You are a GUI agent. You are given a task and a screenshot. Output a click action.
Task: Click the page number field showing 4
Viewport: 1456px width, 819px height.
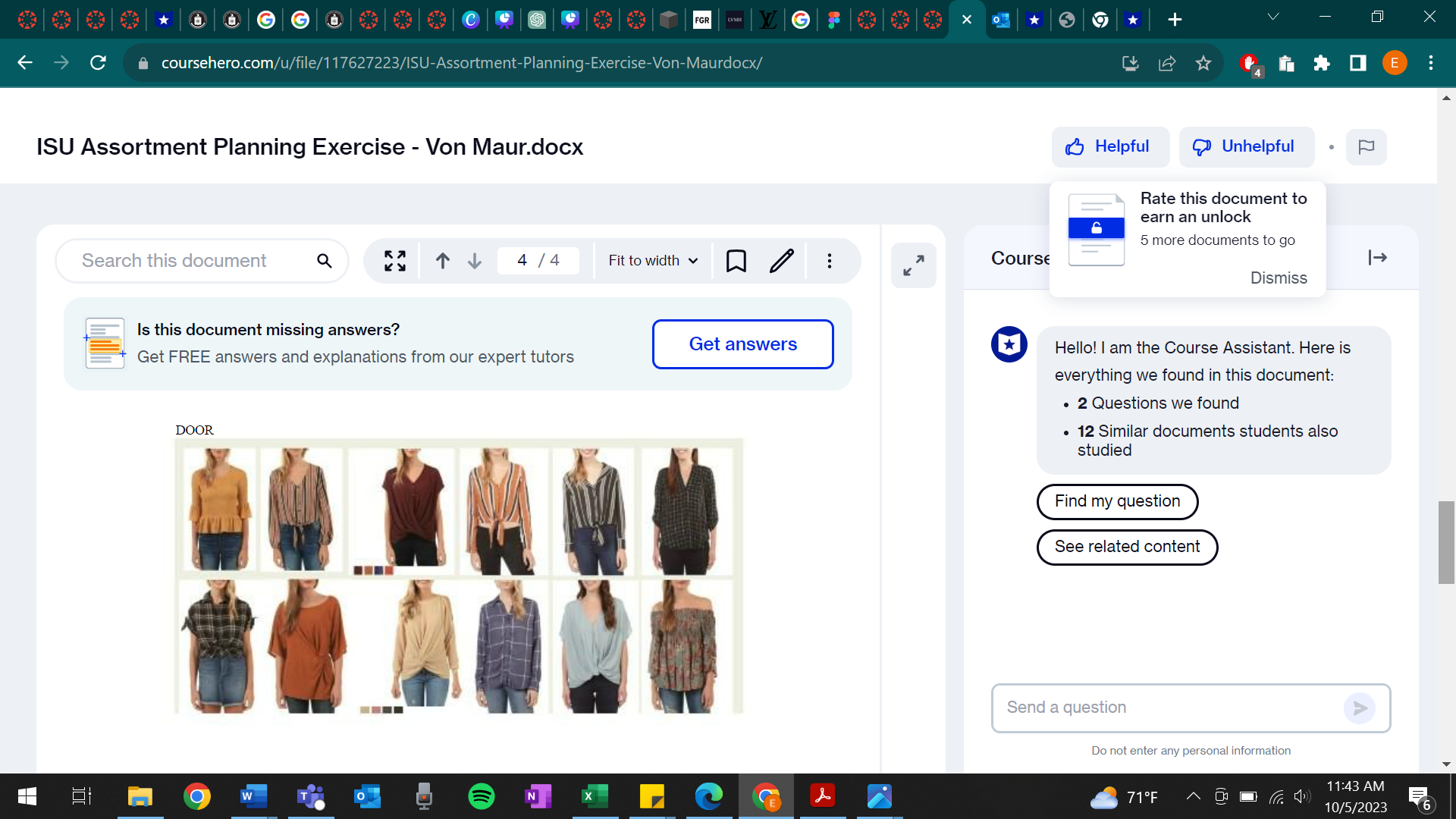click(522, 261)
